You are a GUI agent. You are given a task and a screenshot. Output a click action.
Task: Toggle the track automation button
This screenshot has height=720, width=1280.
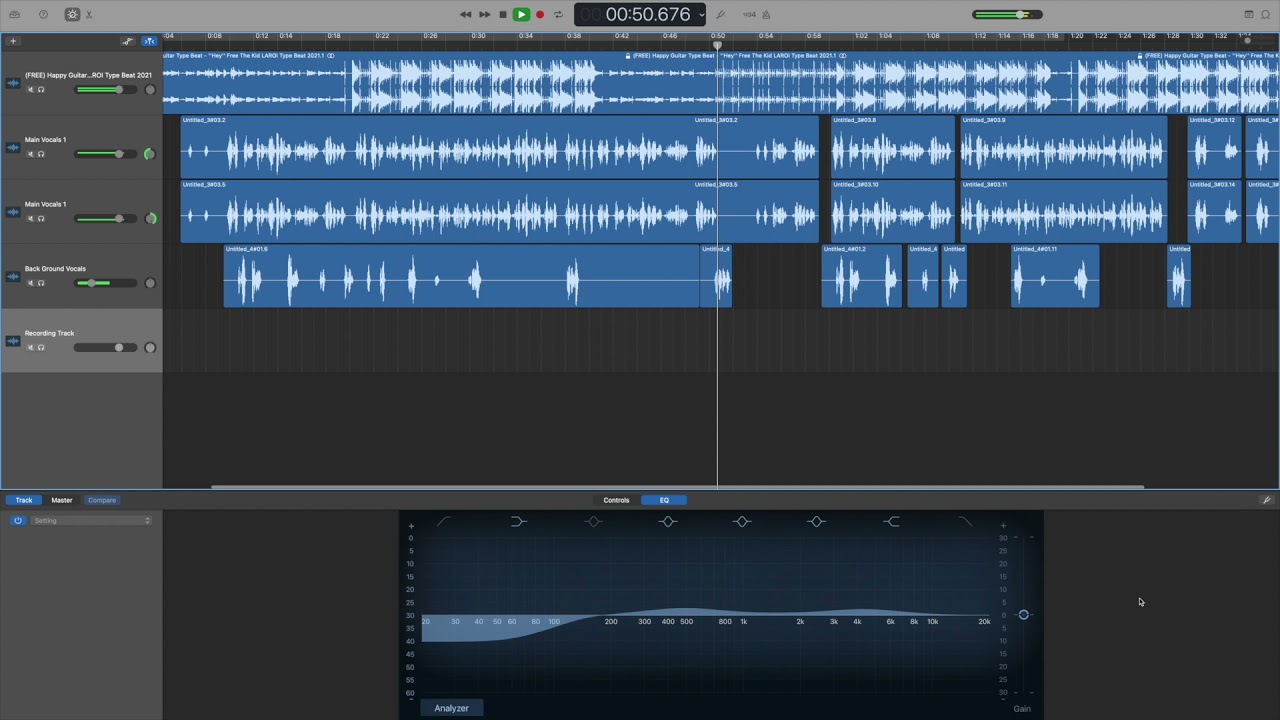[x=128, y=41]
